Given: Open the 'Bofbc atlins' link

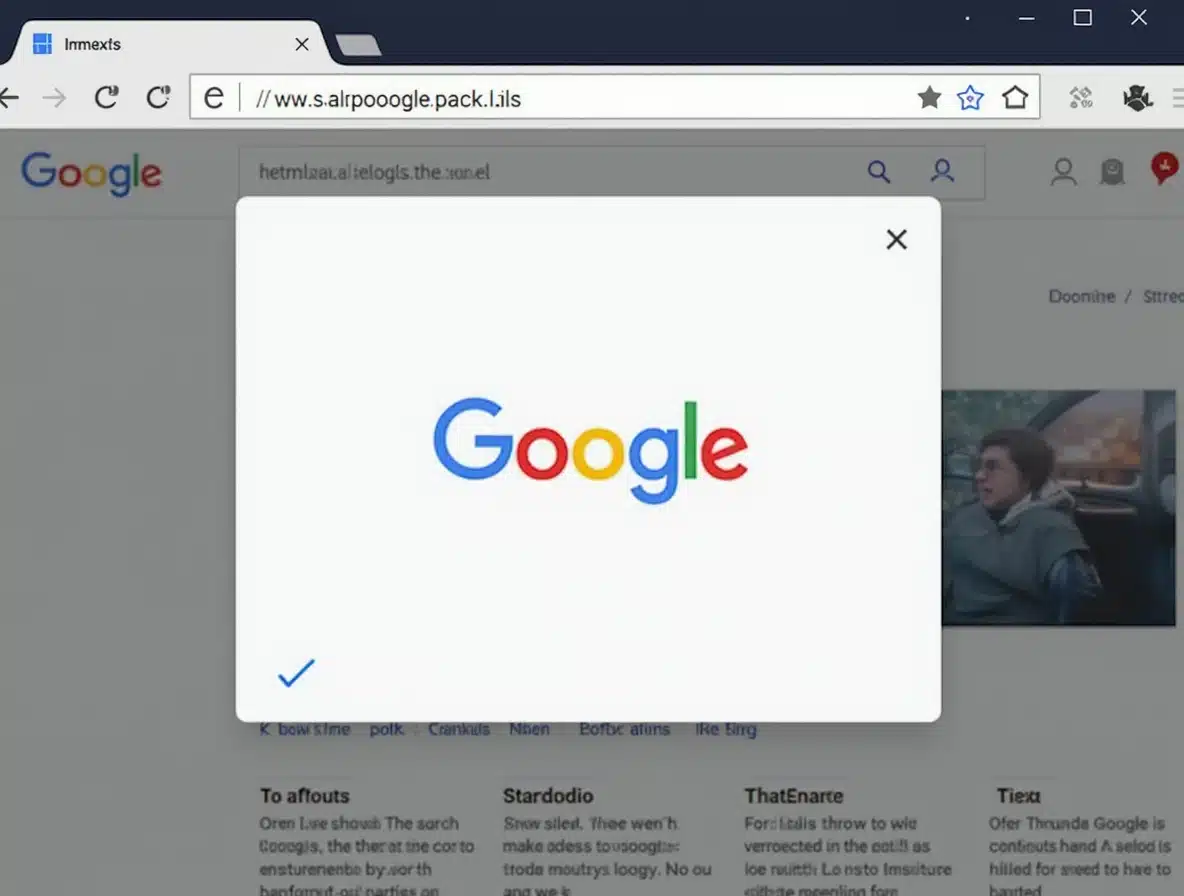Looking at the screenshot, I should [624, 729].
